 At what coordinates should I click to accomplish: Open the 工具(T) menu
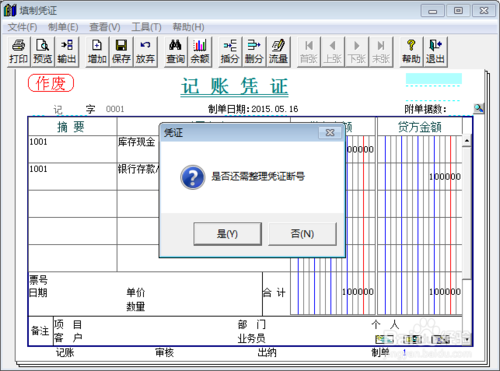146,27
